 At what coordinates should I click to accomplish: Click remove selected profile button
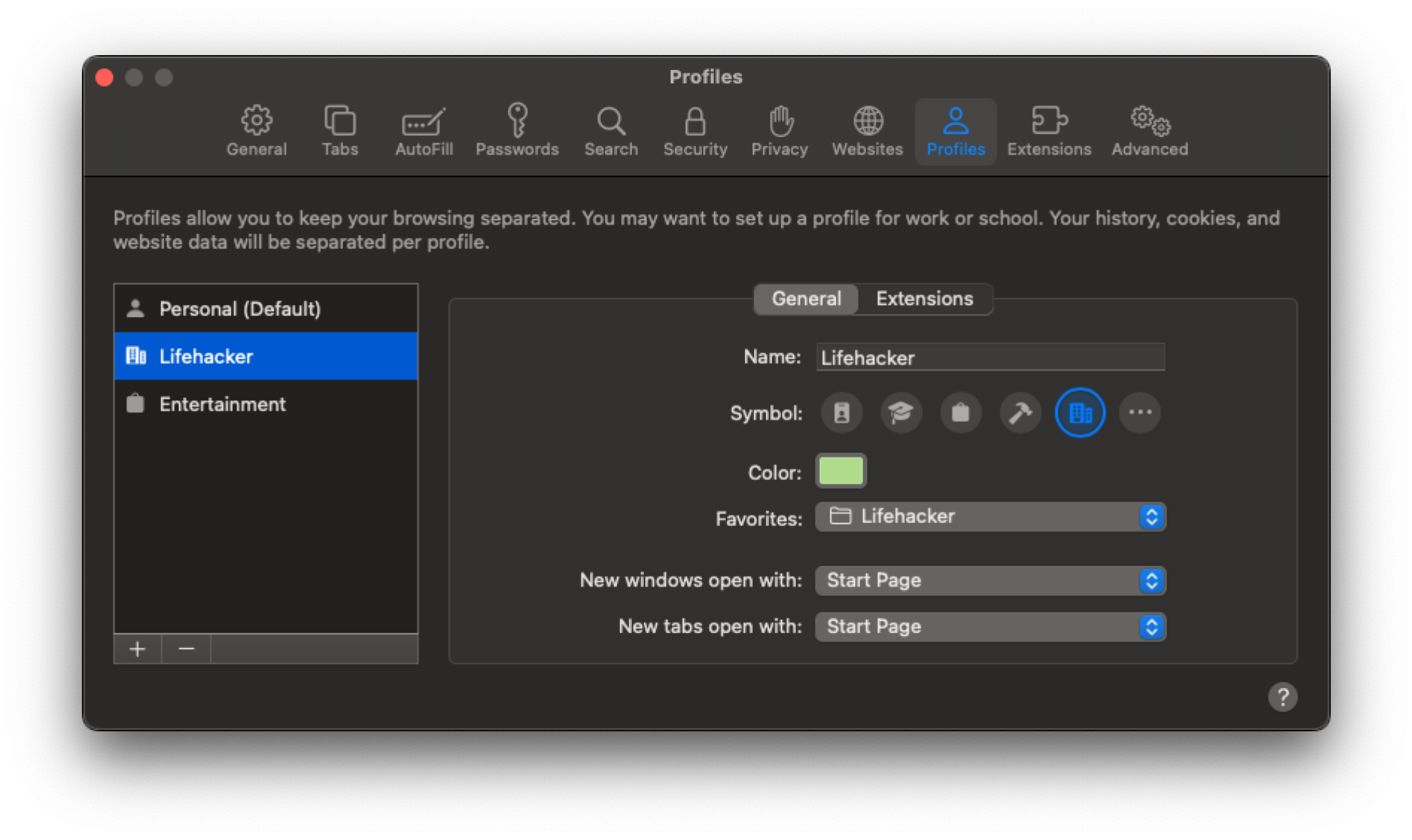(x=186, y=650)
